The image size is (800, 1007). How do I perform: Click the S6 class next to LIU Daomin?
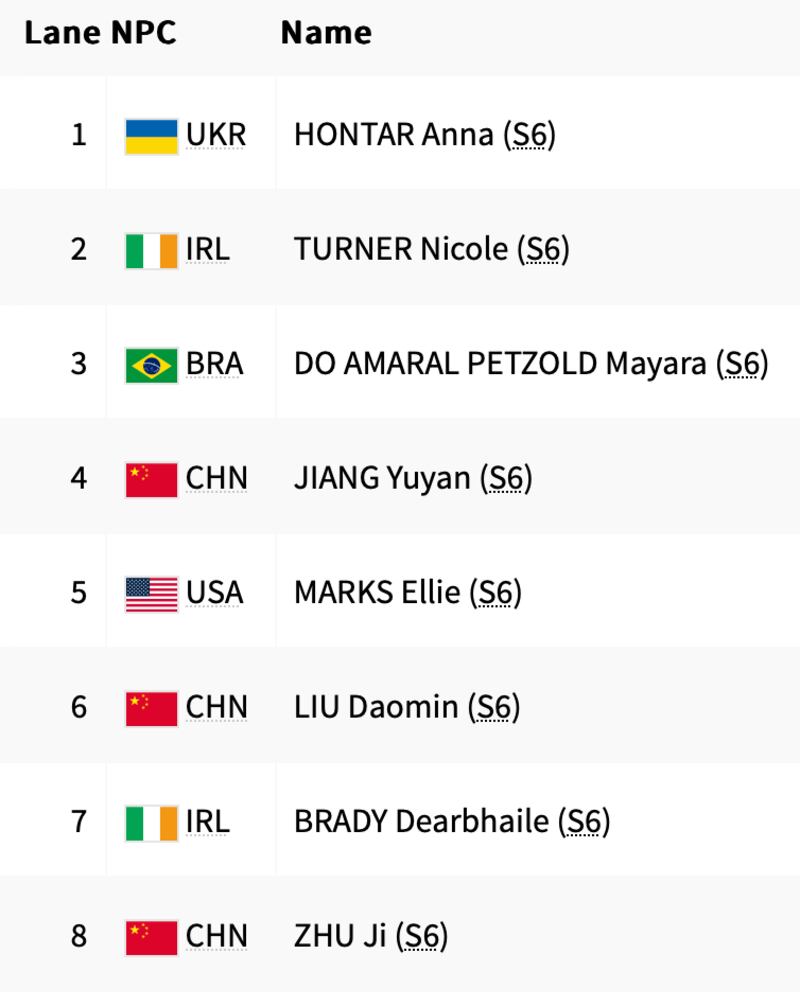[x=494, y=708]
